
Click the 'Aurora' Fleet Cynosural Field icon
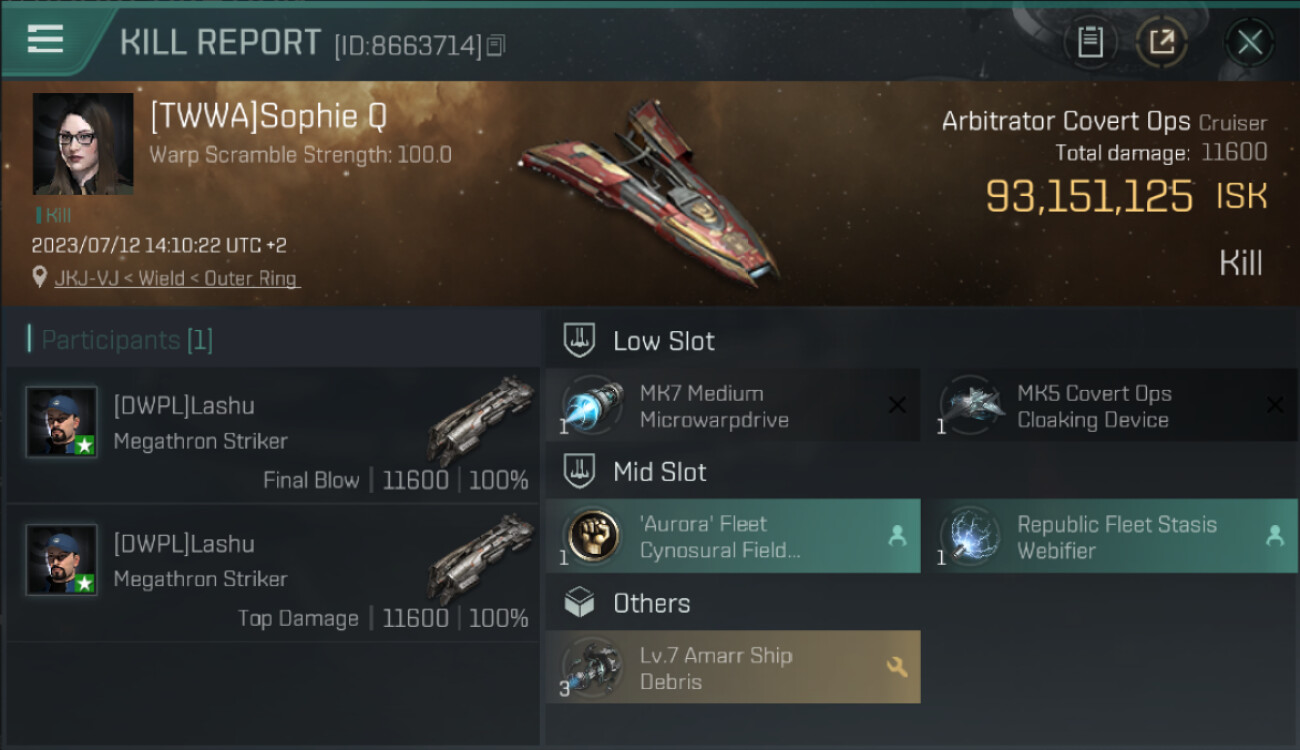[x=594, y=537]
